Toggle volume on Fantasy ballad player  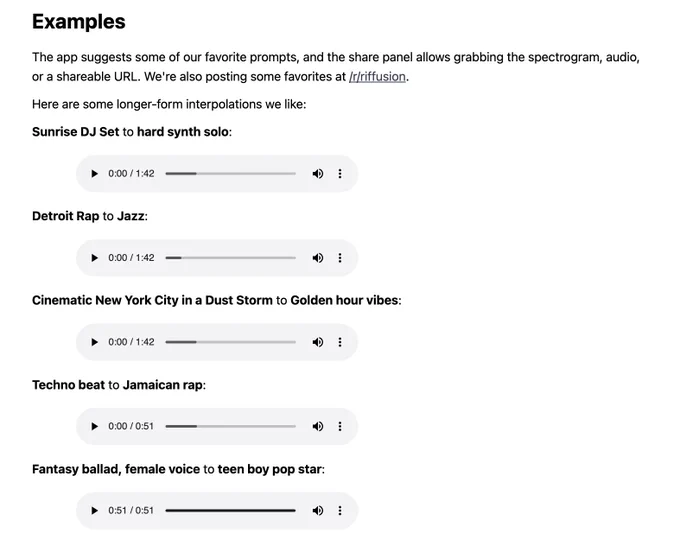(x=318, y=510)
